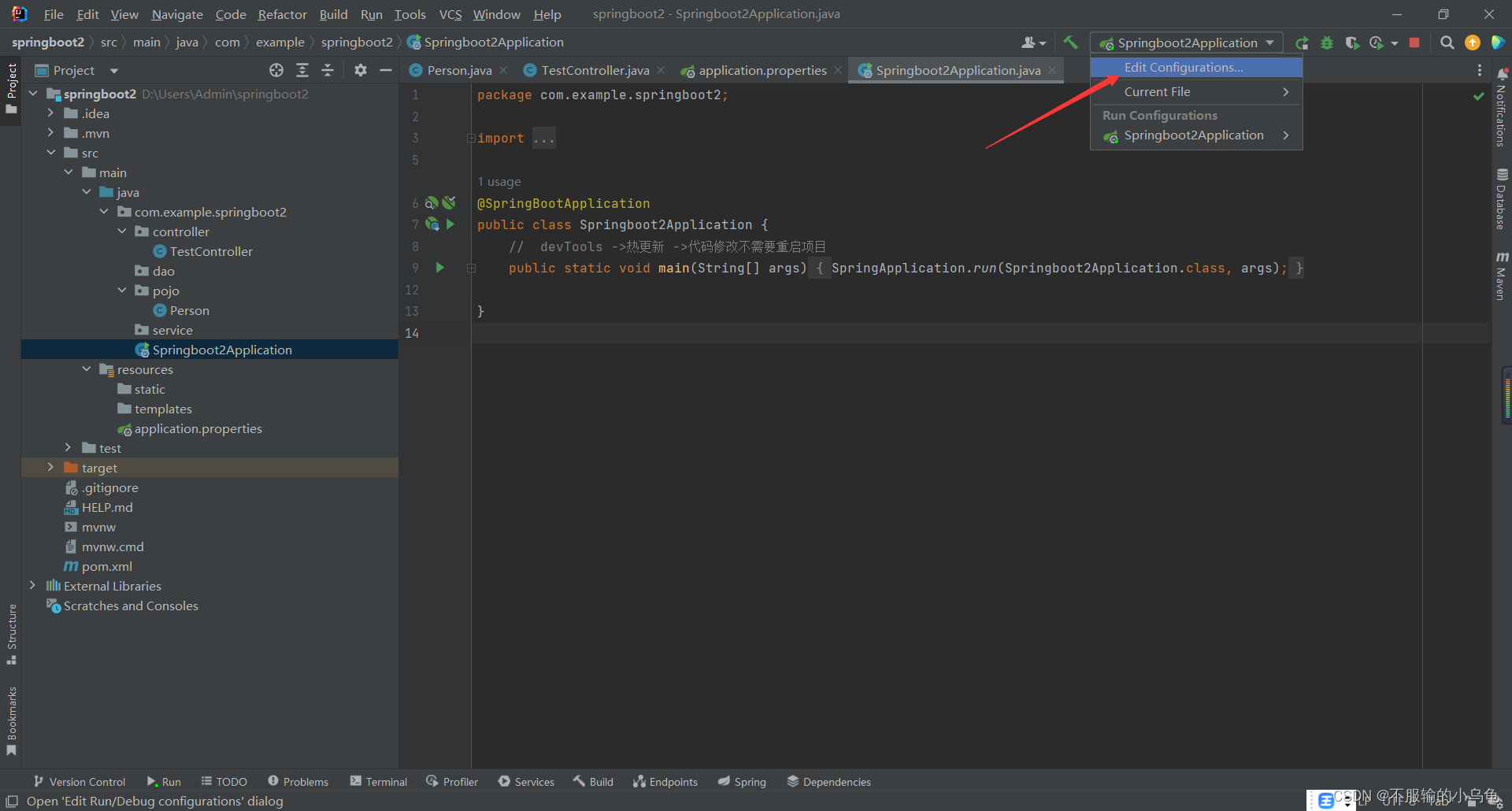Click run gutter arrow beside class declaration

point(450,224)
